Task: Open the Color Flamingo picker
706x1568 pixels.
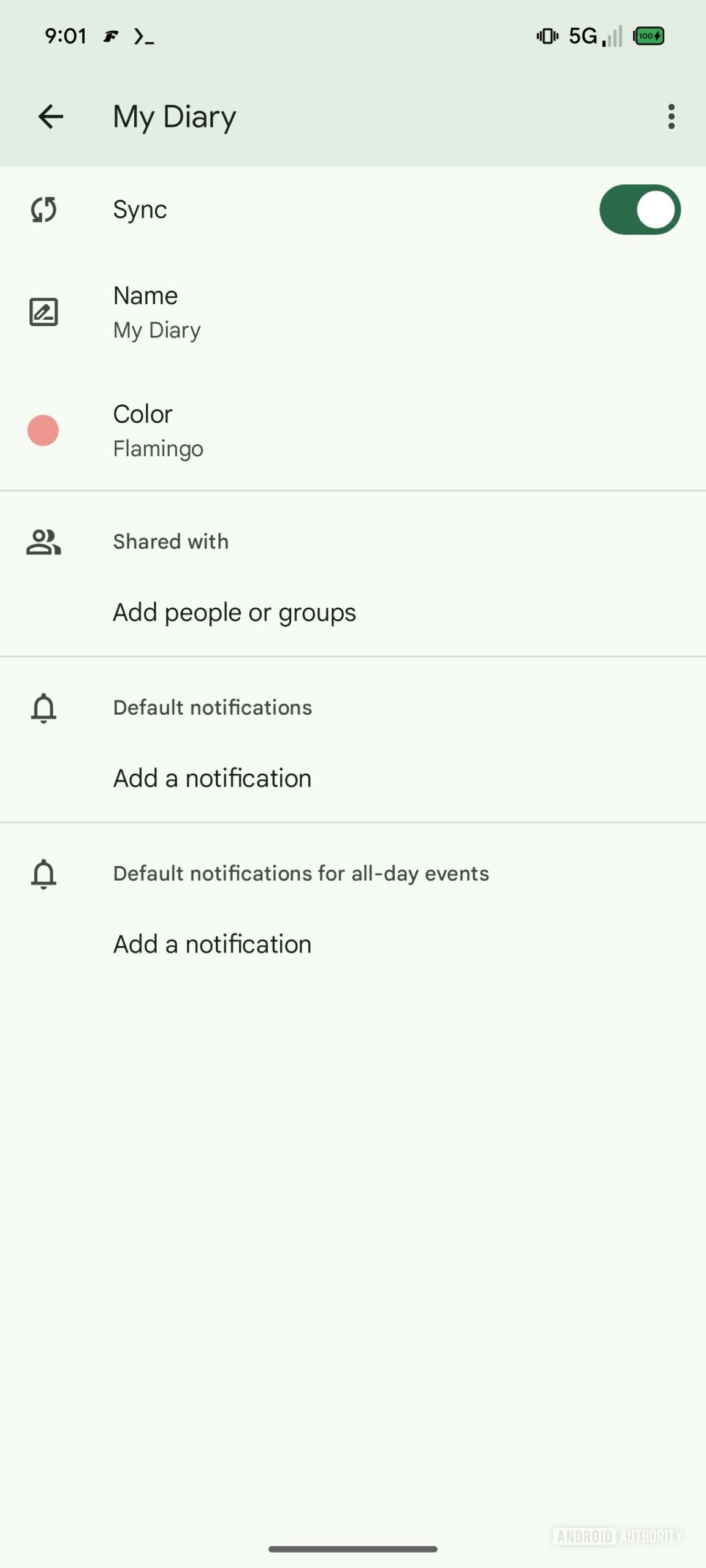Action: click(x=158, y=431)
